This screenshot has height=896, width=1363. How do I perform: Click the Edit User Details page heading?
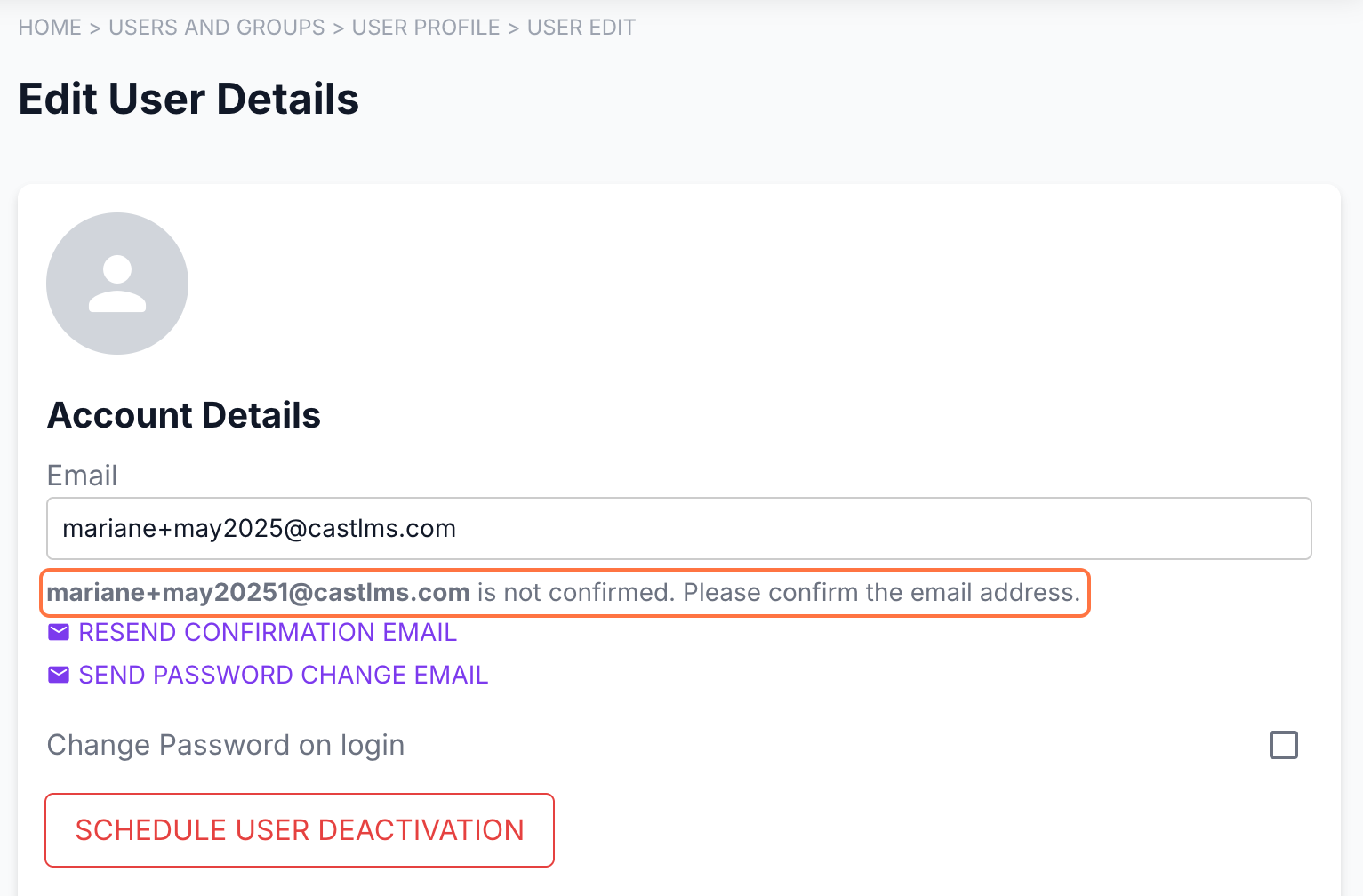(188, 99)
